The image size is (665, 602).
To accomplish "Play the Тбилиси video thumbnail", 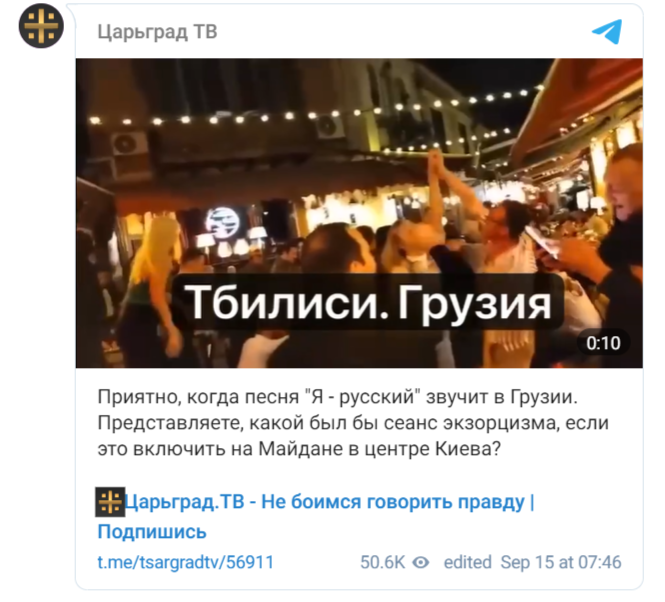I will (359, 213).
